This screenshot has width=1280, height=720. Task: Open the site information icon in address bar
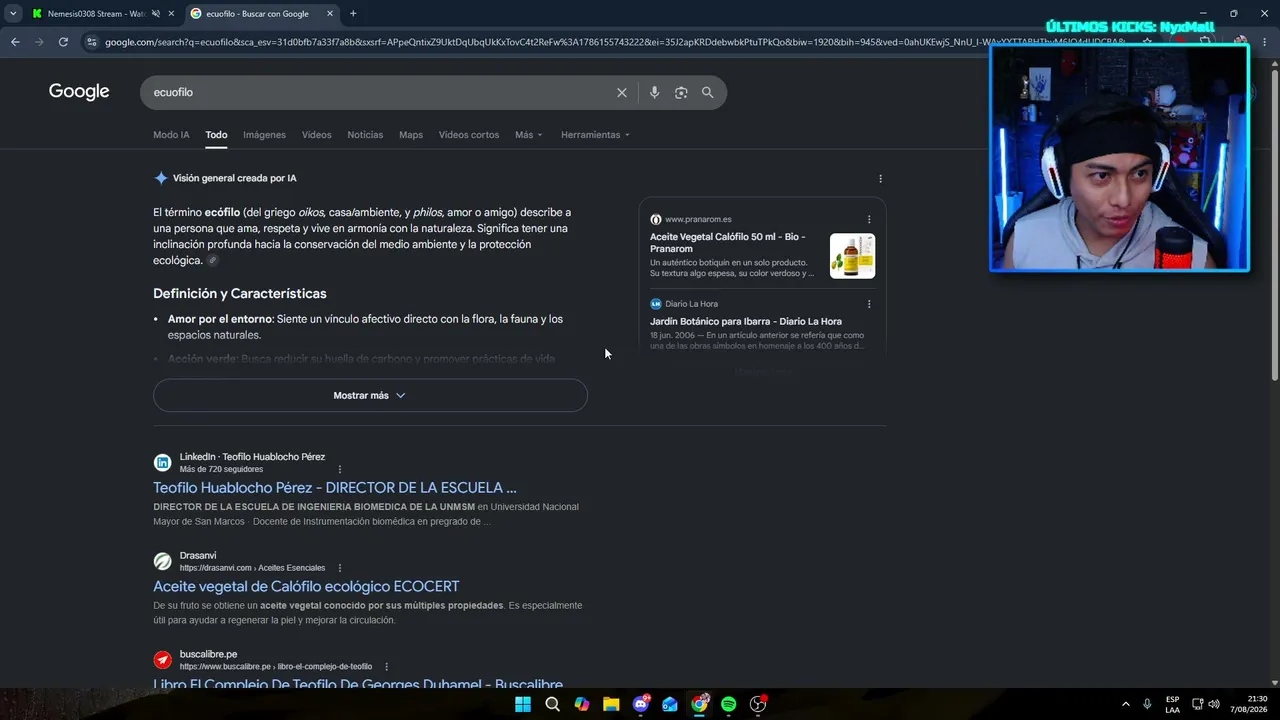point(92,42)
